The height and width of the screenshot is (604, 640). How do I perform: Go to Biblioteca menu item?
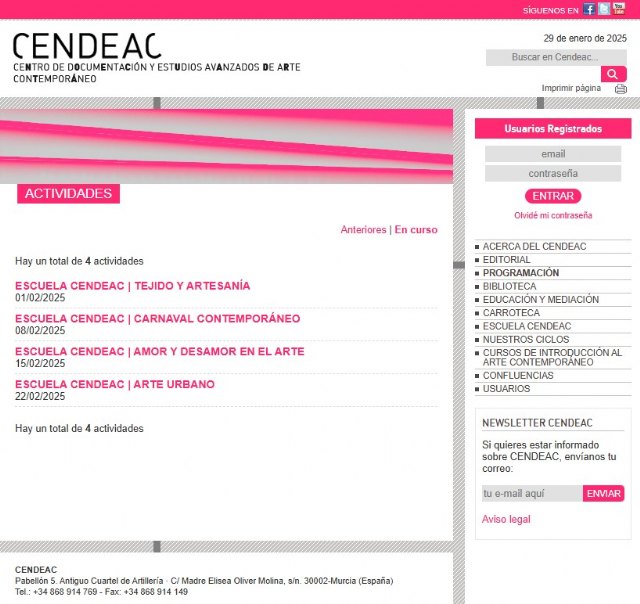[x=509, y=286]
